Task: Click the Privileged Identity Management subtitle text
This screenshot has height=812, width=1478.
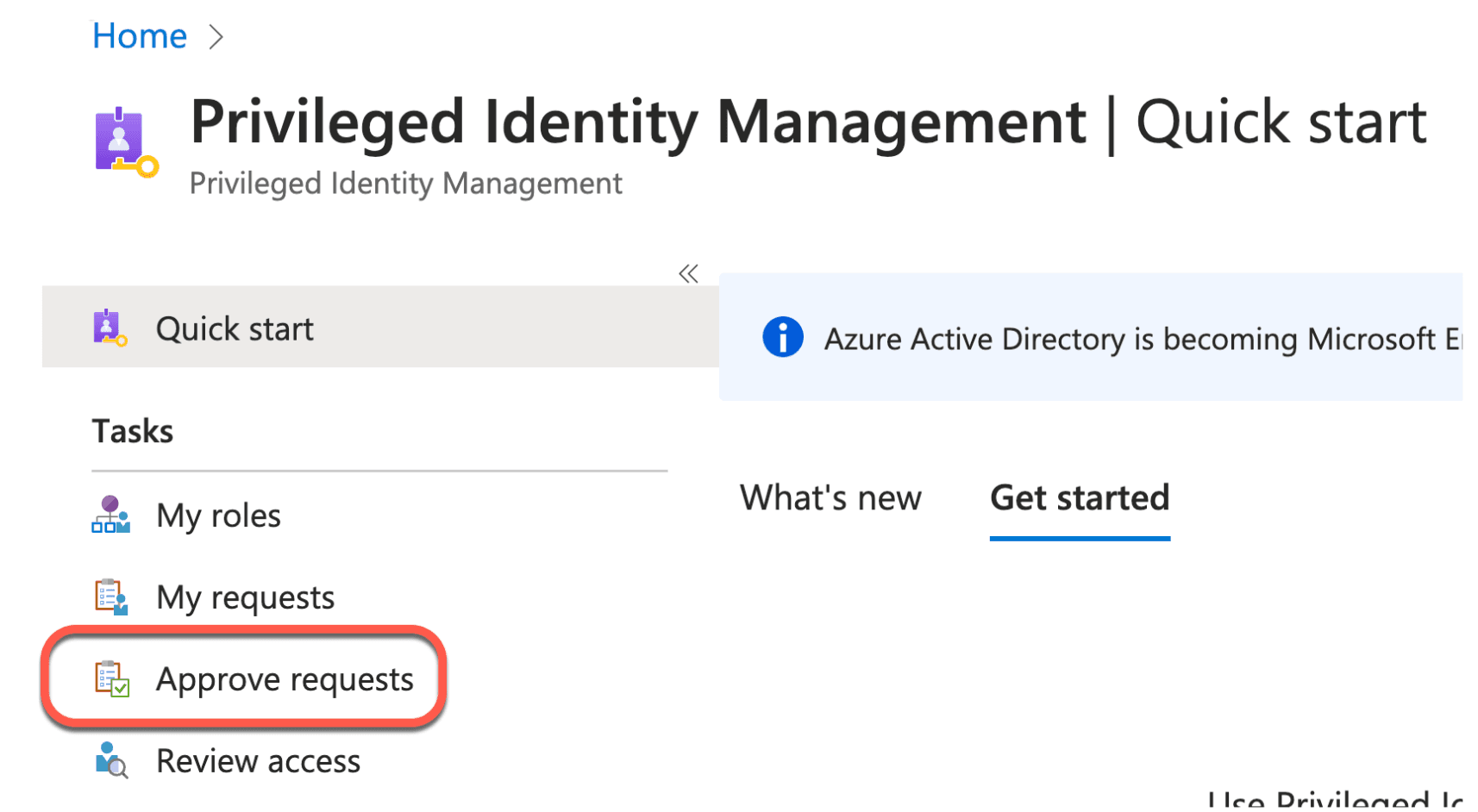Action: click(x=405, y=184)
